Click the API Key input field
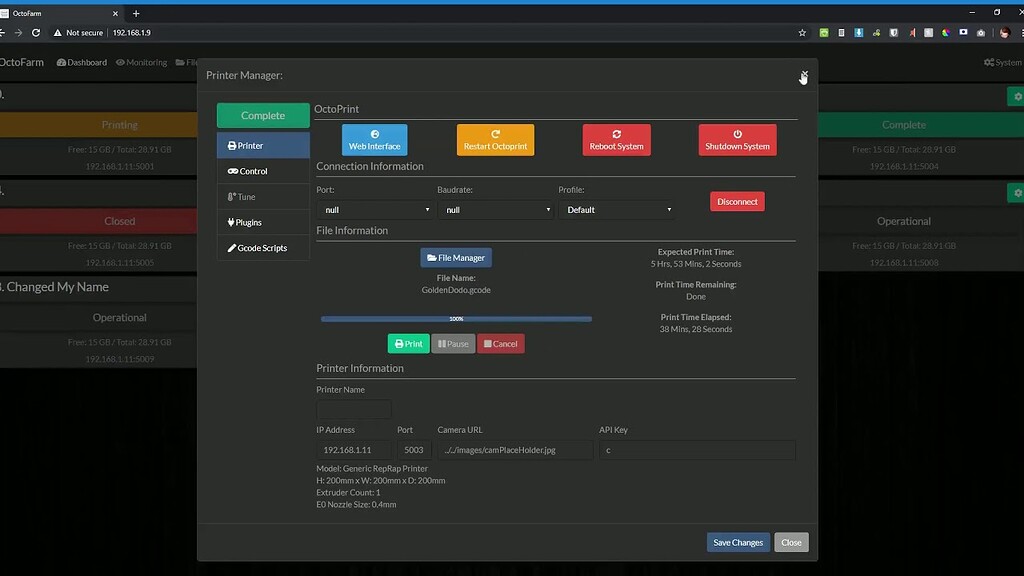This screenshot has height=576, width=1024. [x=696, y=449]
